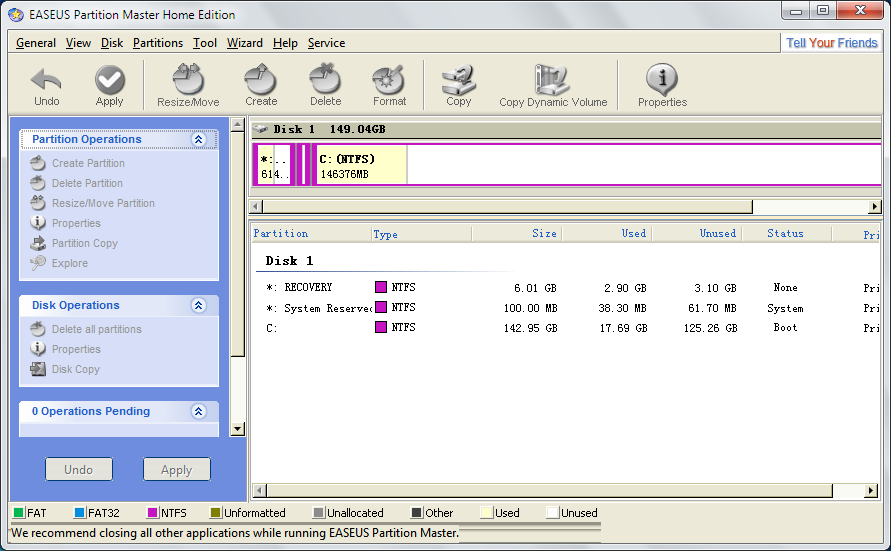Click the Disk Copy sidebar icon
891x551 pixels.
(38, 369)
